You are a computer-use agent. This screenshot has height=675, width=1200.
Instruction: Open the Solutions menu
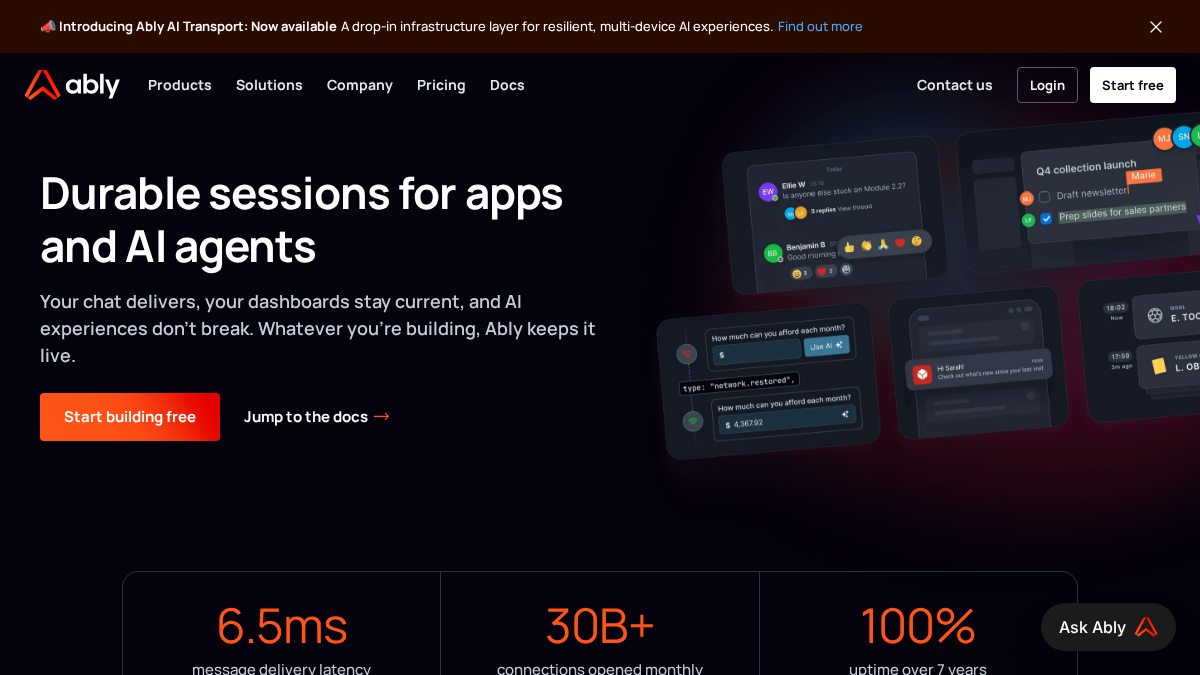click(269, 85)
